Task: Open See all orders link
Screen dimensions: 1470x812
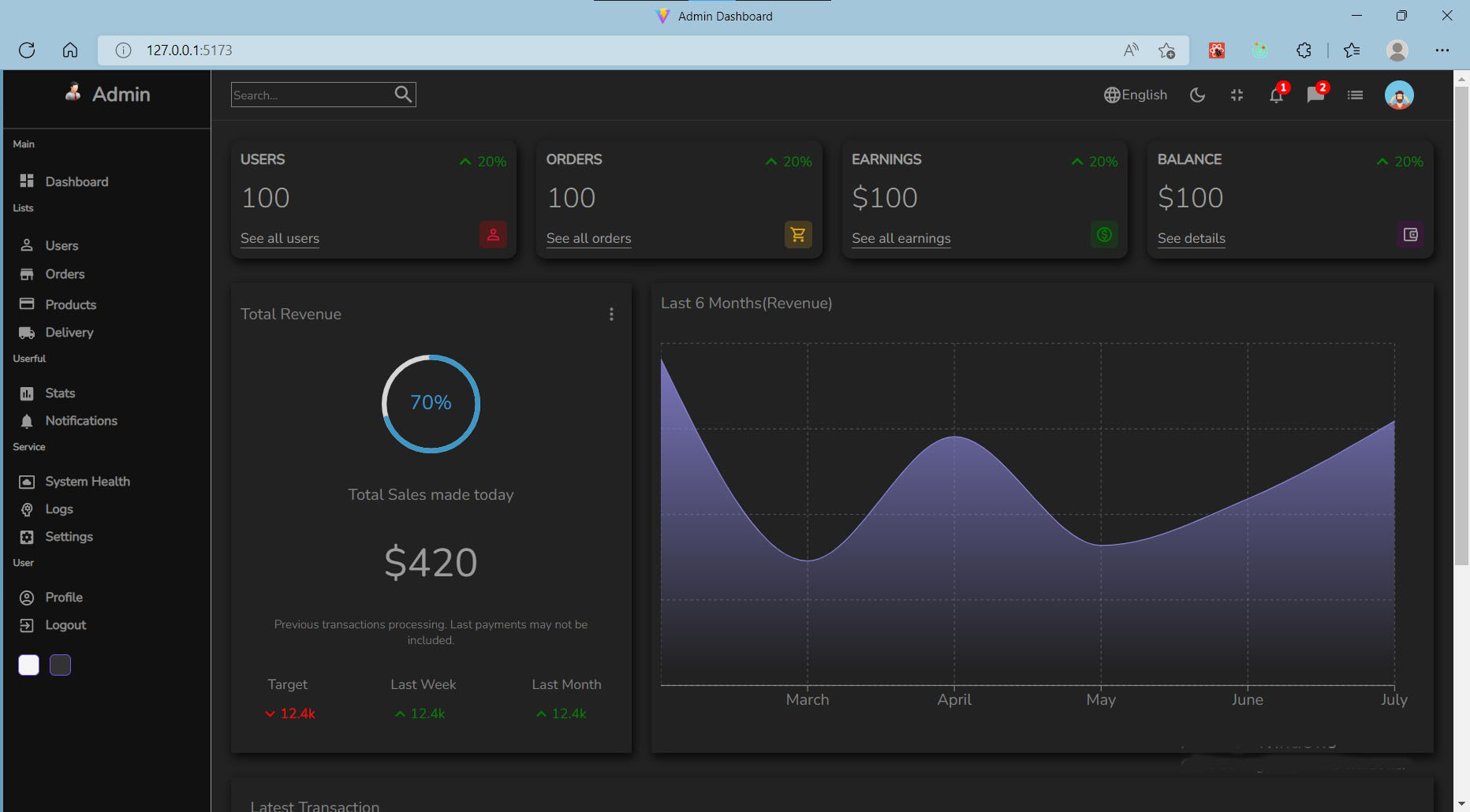Action: coord(588,238)
